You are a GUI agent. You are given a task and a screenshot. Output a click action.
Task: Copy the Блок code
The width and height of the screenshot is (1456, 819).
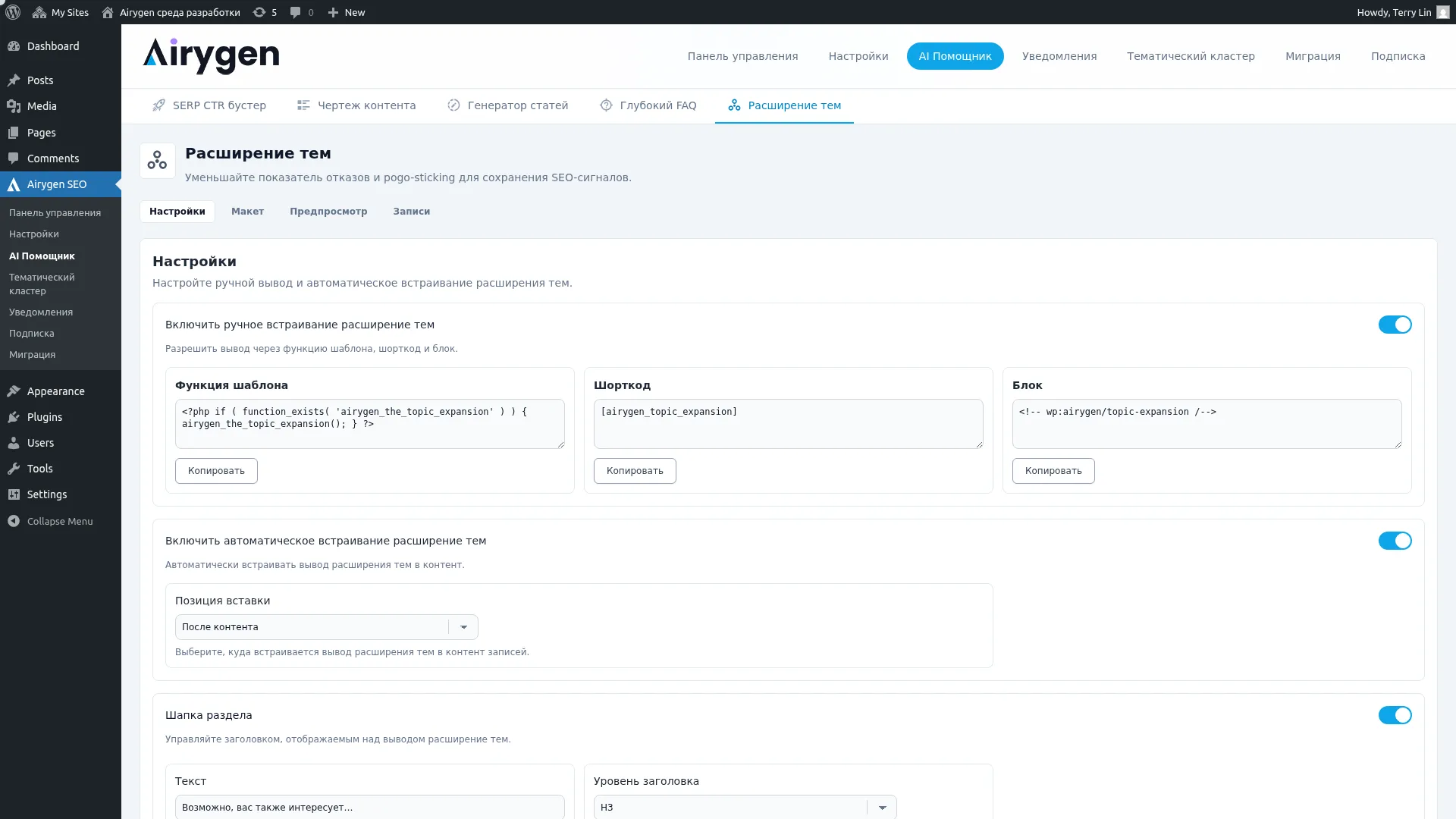click(1053, 471)
